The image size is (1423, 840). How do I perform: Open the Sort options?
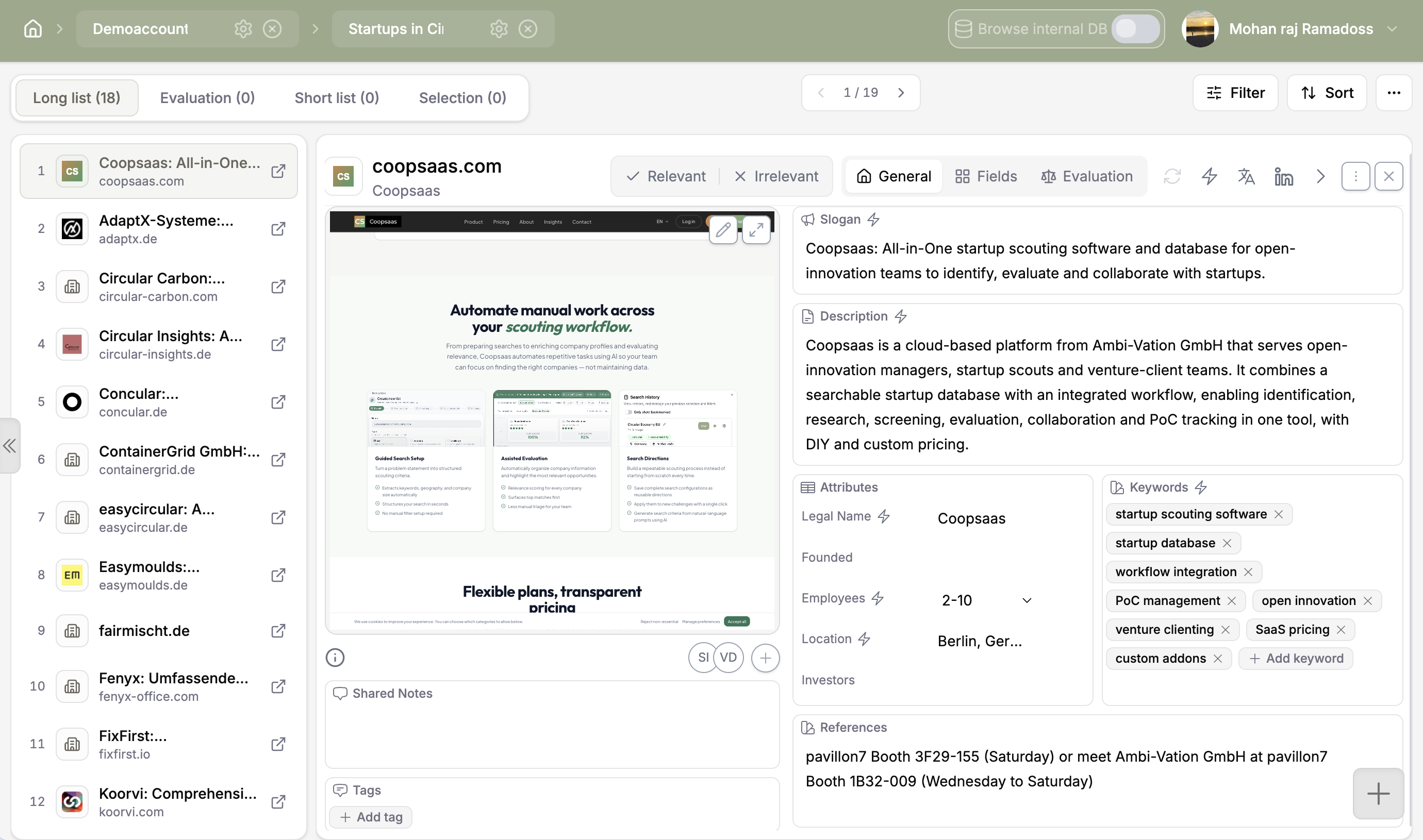pyautogui.click(x=1327, y=93)
